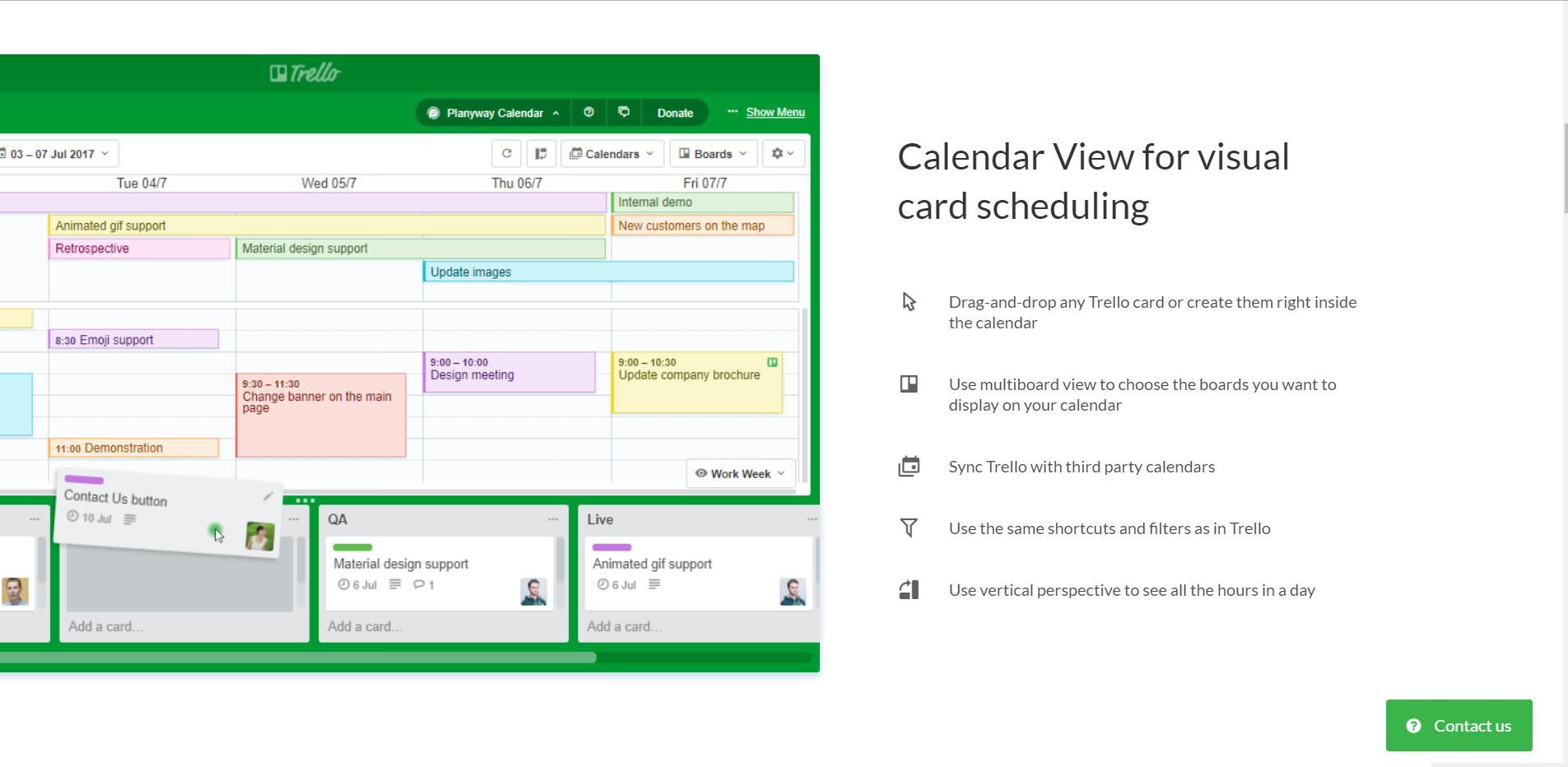Viewport: 1568px width, 767px height.
Task: Click the Fri 07/7 day header
Action: point(705,183)
